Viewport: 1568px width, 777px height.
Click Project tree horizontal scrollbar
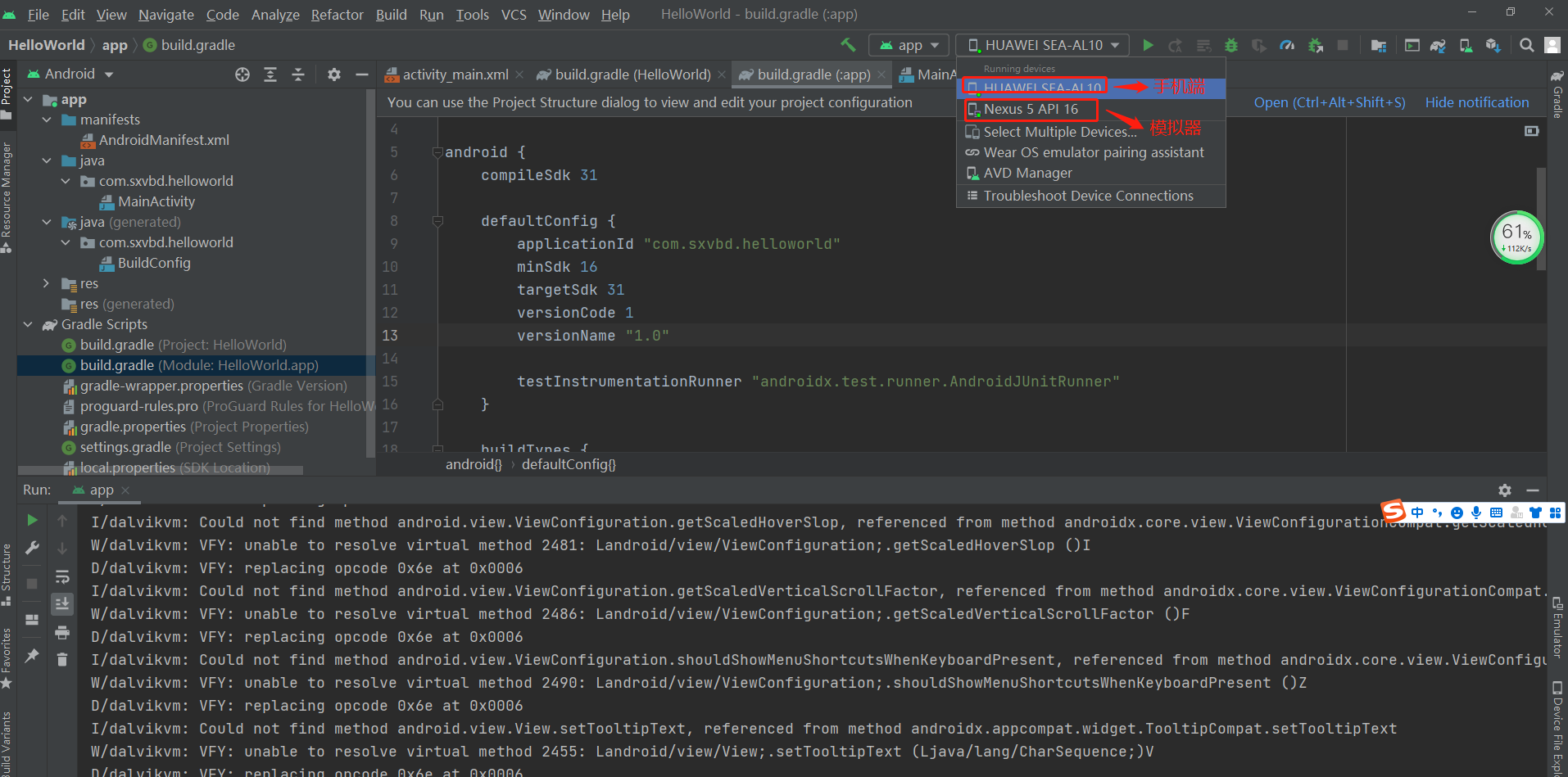[x=161, y=471]
